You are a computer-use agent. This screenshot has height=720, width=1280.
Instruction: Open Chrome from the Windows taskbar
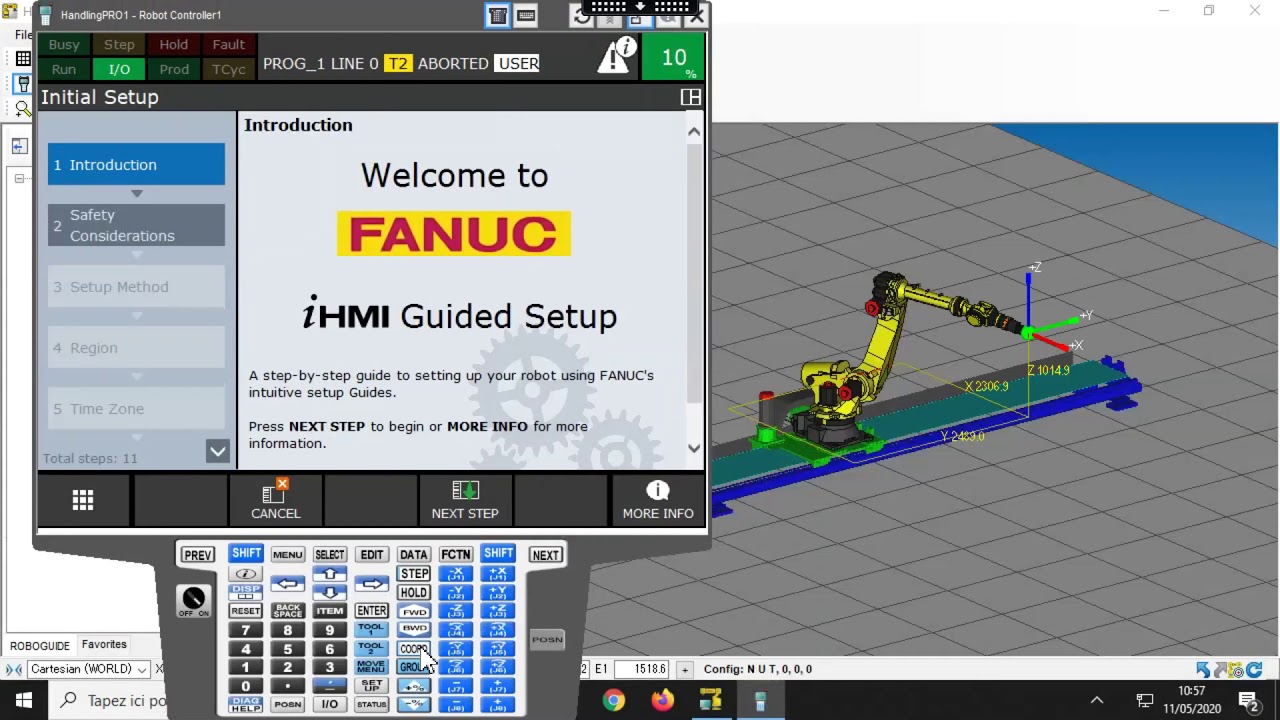click(x=613, y=700)
